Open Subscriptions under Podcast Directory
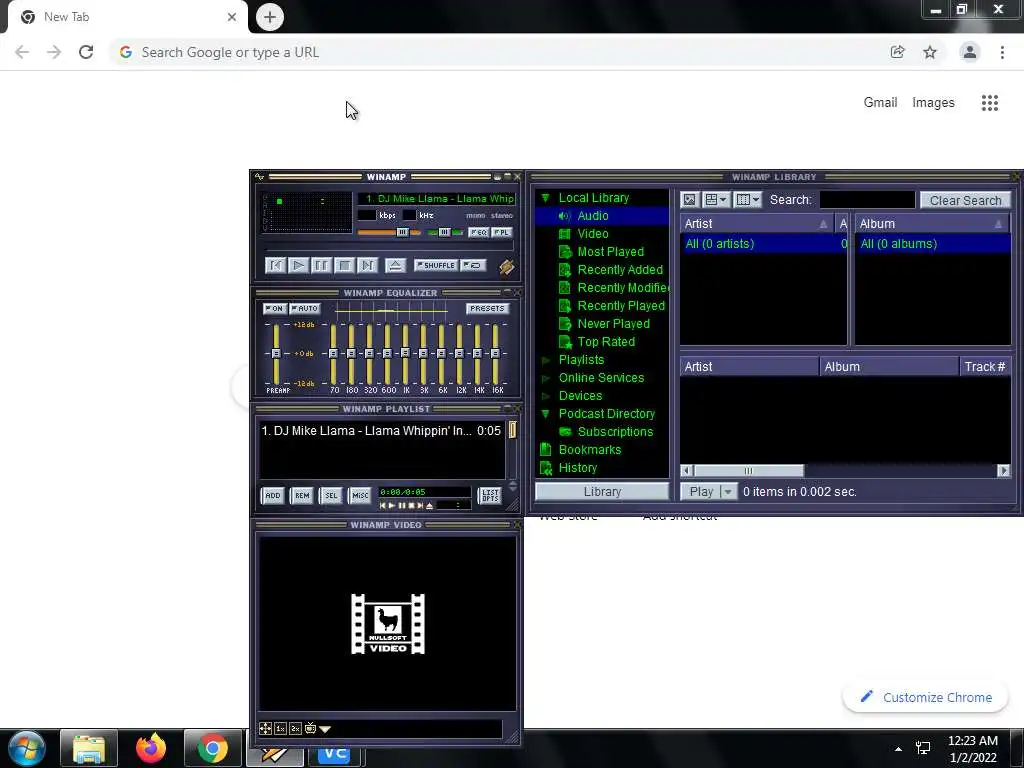This screenshot has width=1024, height=768. point(615,432)
